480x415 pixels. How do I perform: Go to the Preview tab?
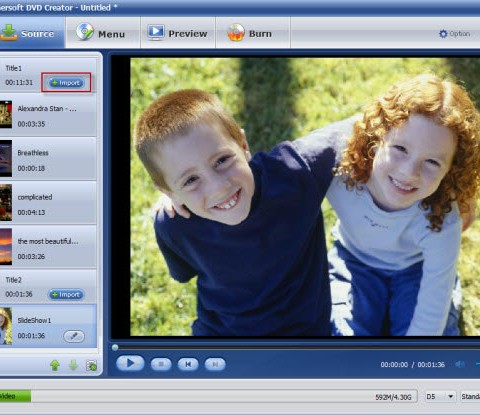[178, 33]
